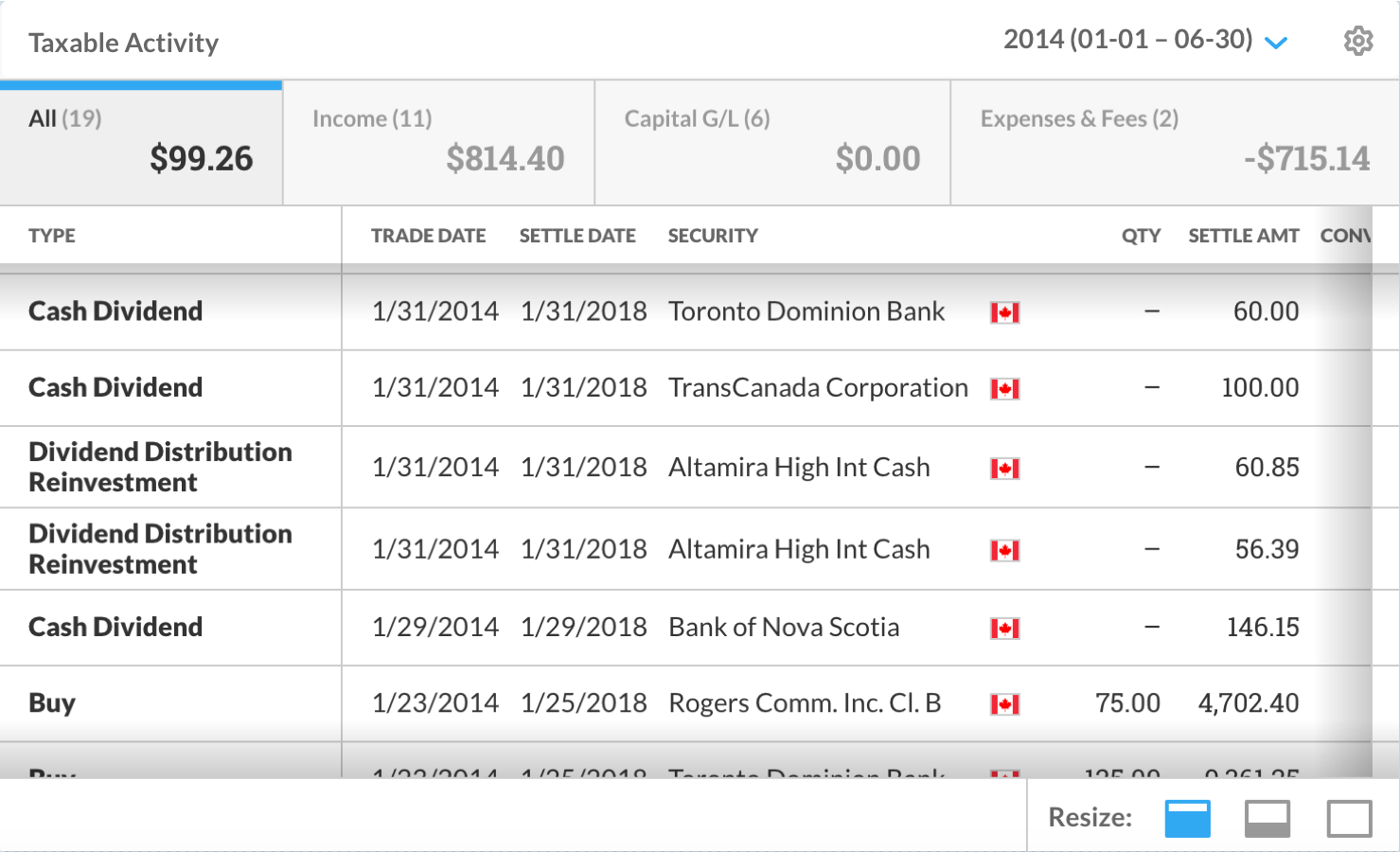Sort by the Security column header
1400x852 pixels.
pos(713,236)
